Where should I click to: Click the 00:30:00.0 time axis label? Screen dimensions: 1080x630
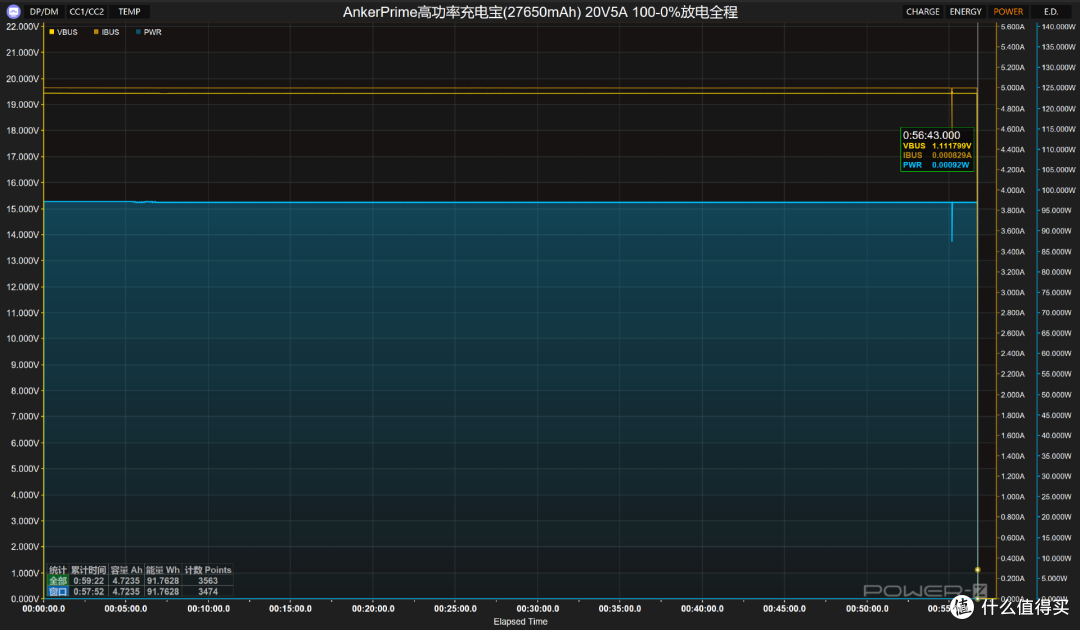click(538, 609)
